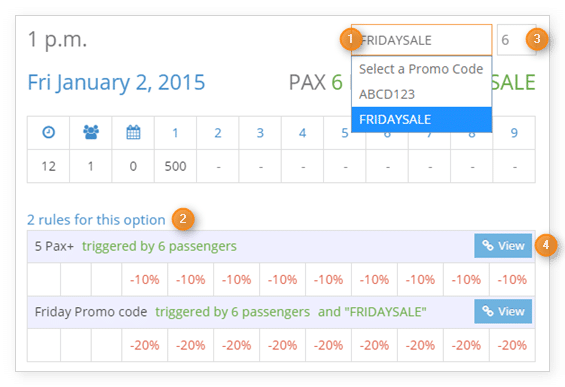Viewport: 565px width, 387px height.
Task: Click the clock icon column header
Action: [x=49, y=132]
